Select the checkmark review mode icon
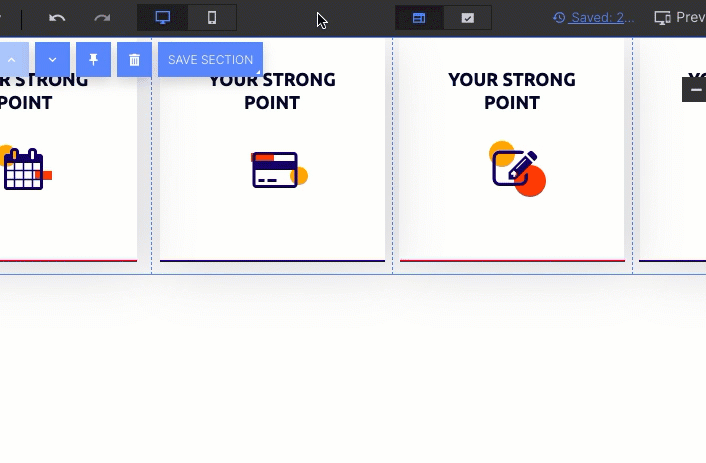The height and width of the screenshot is (463, 706). point(467,18)
